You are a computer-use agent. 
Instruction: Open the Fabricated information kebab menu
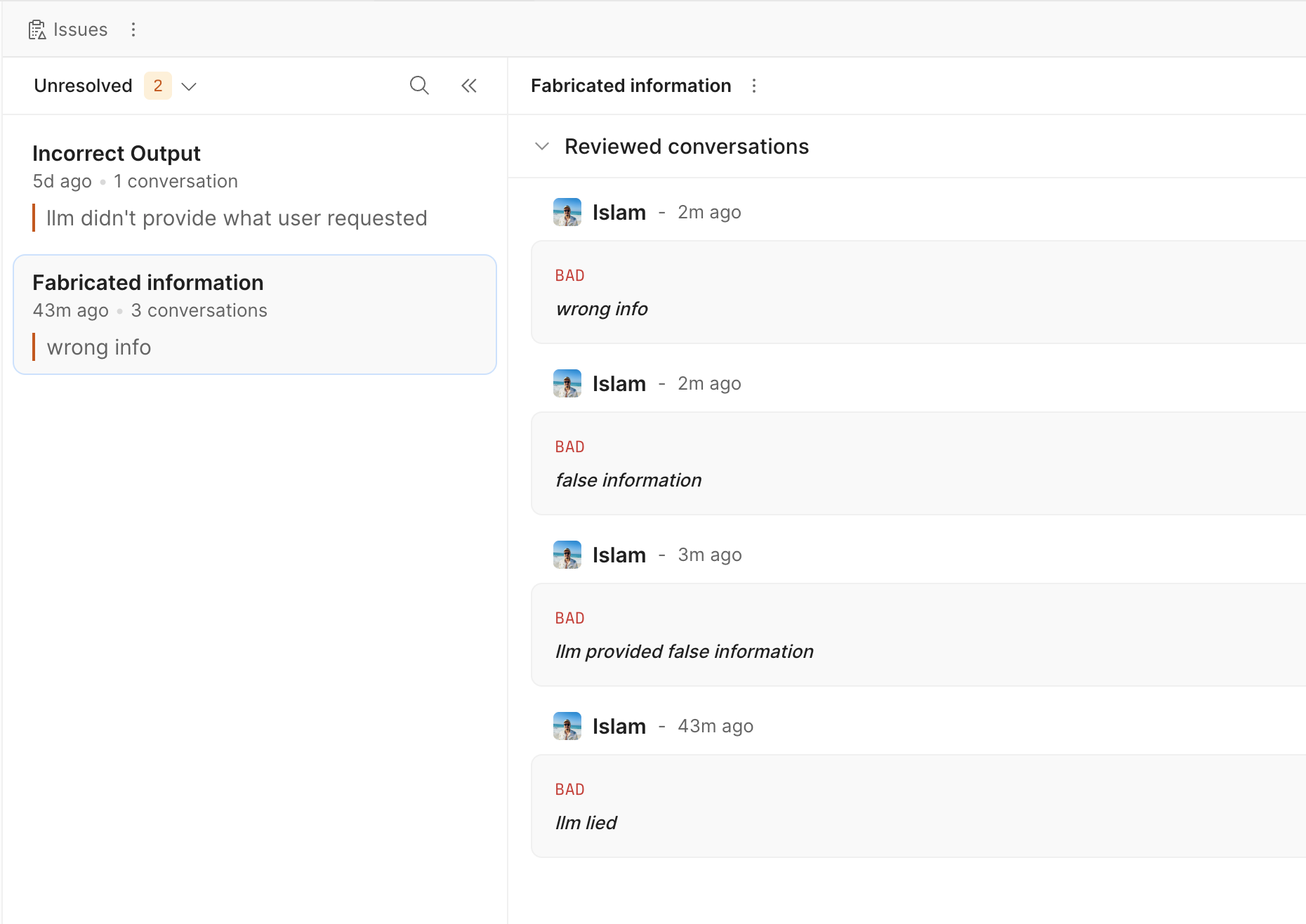point(753,85)
